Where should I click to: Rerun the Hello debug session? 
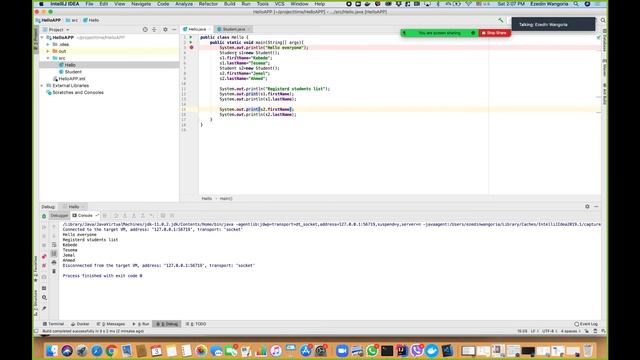pyautogui.click(x=44, y=216)
